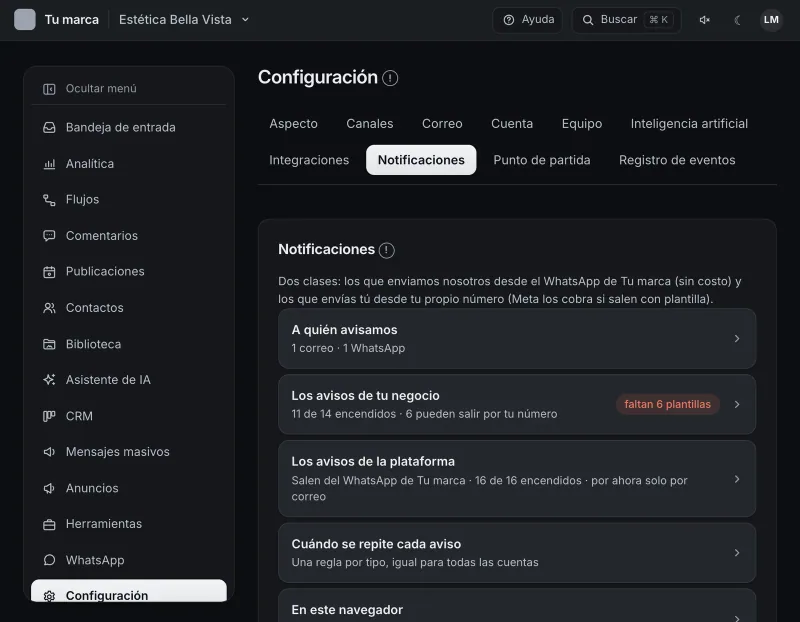The height and width of the screenshot is (622, 800).
Task: Open the LM user avatar menu
Action: click(x=771, y=20)
